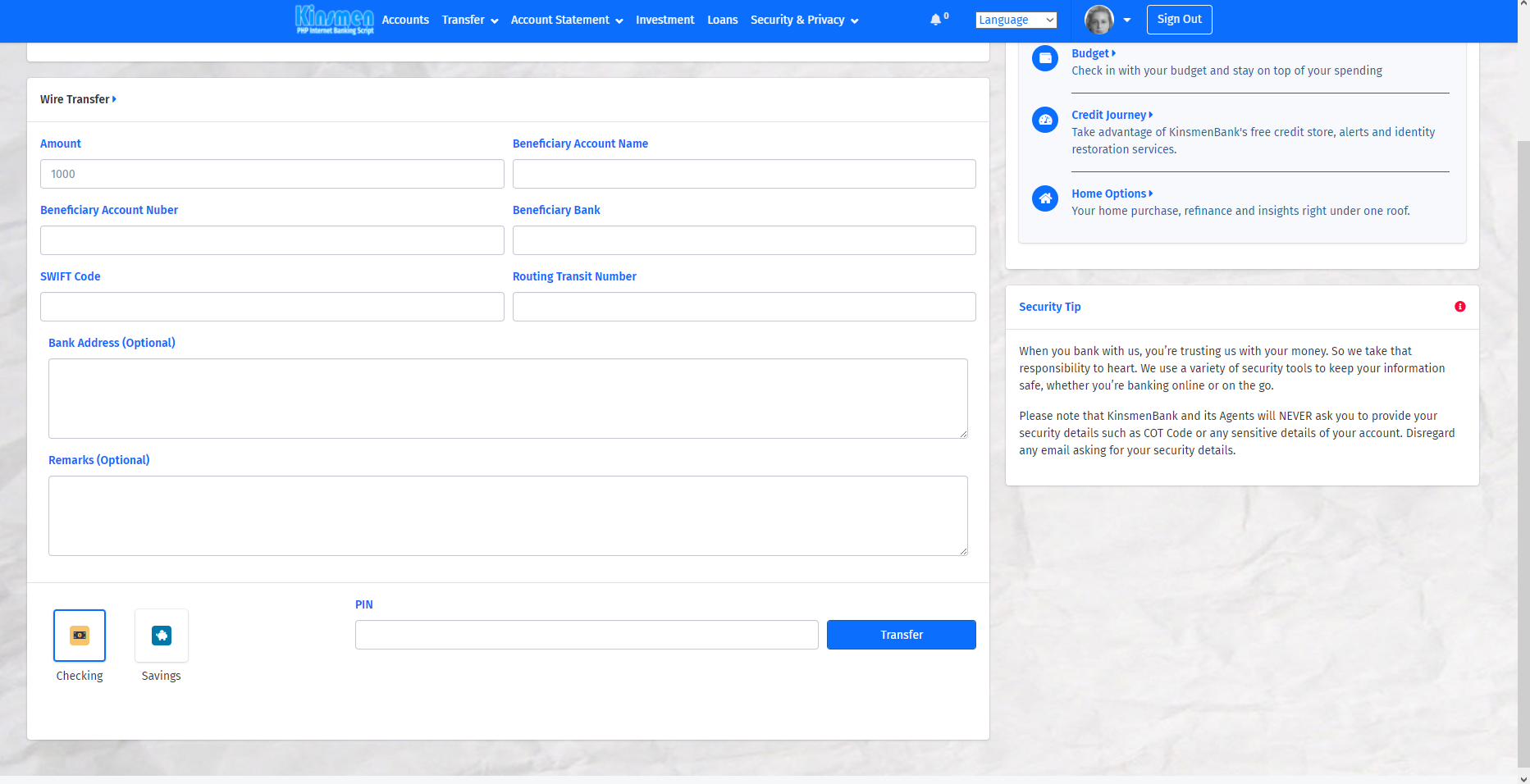
Task: Open the Language dropdown
Action: tap(1016, 20)
